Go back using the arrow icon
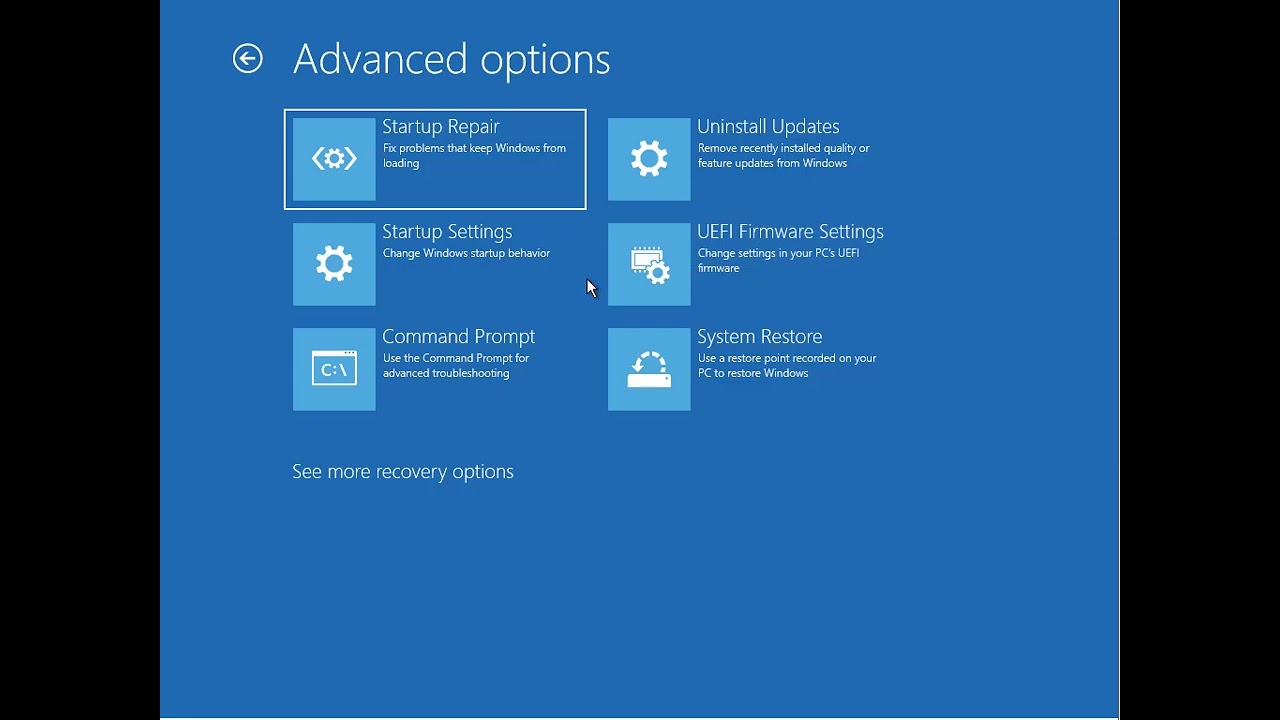Screen dimensions: 1280x720 coord(248,59)
